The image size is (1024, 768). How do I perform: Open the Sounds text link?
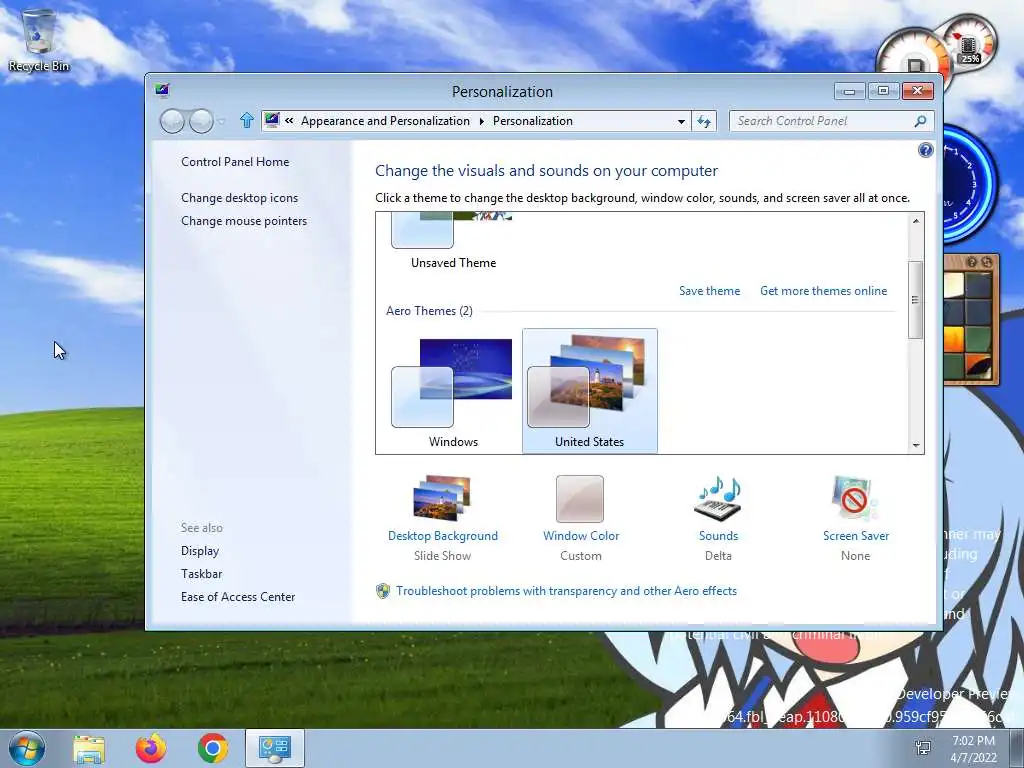click(x=718, y=536)
